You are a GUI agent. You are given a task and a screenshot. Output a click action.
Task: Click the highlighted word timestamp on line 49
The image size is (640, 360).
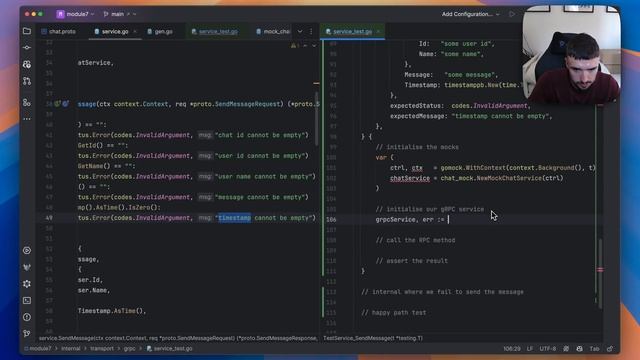[234, 218]
